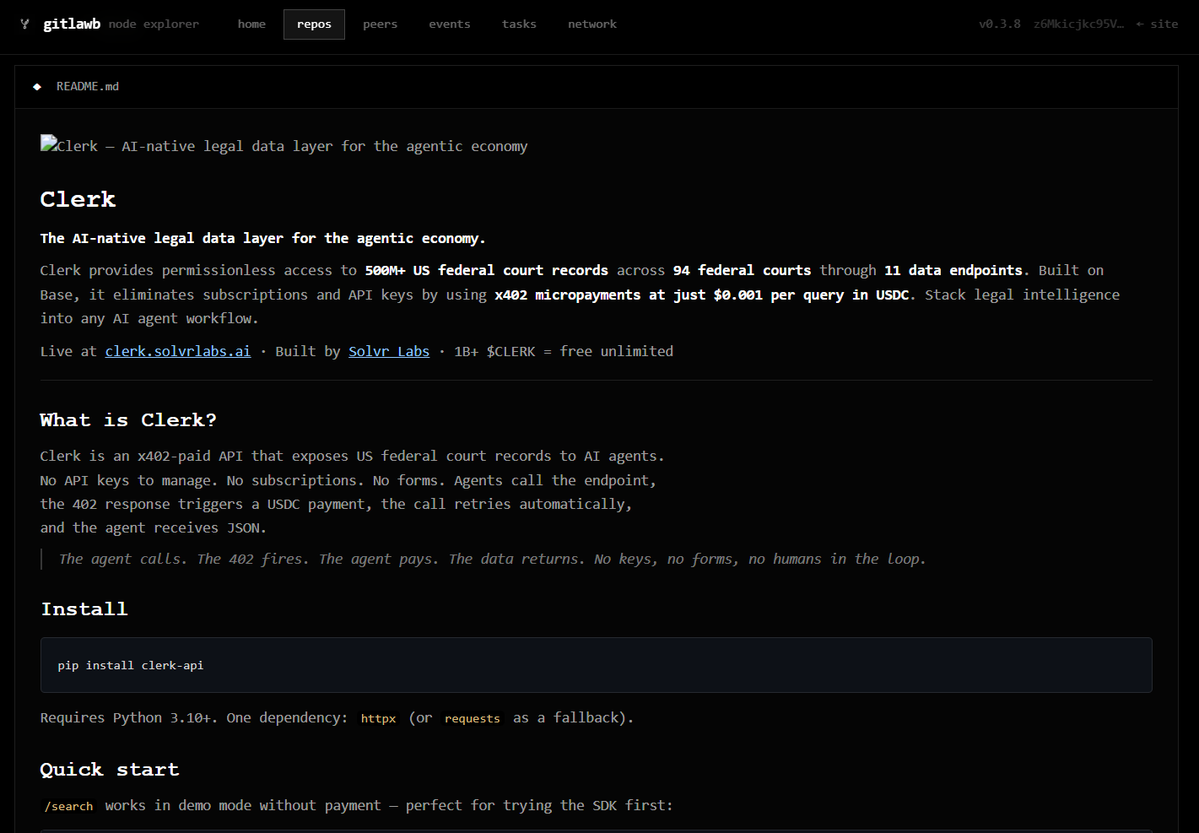
Task: Click the '1B+ $CLERK = free unlimited' text
Action: point(564,351)
